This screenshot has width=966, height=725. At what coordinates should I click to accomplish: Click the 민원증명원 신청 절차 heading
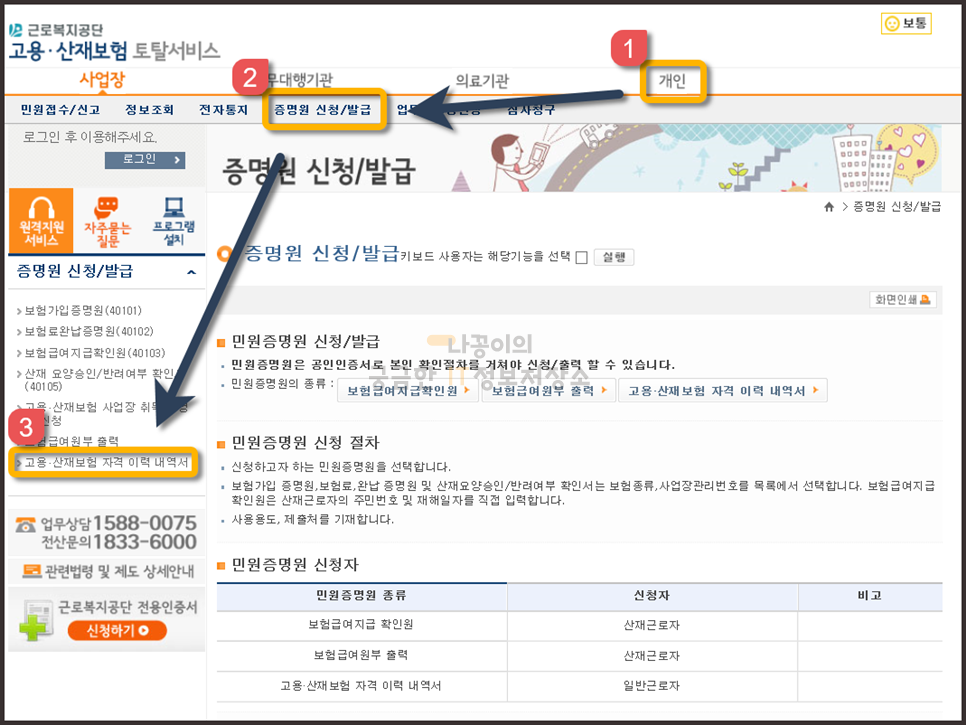[305, 443]
